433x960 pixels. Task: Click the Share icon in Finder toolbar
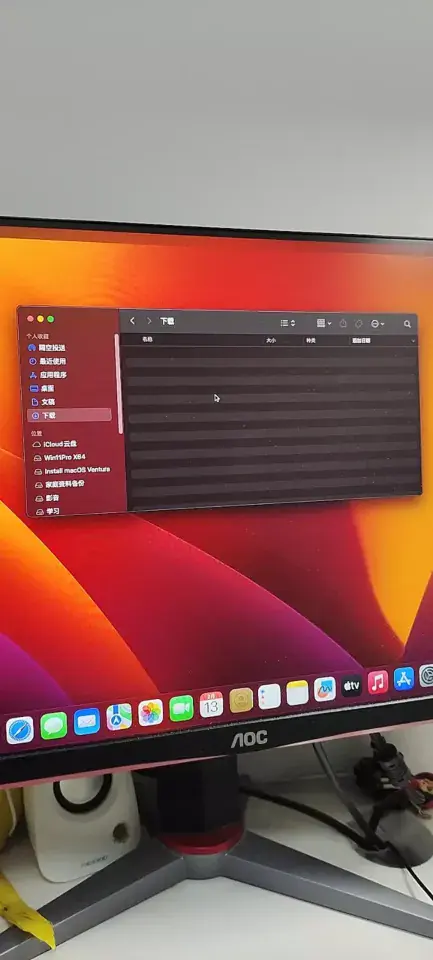point(344,323)
